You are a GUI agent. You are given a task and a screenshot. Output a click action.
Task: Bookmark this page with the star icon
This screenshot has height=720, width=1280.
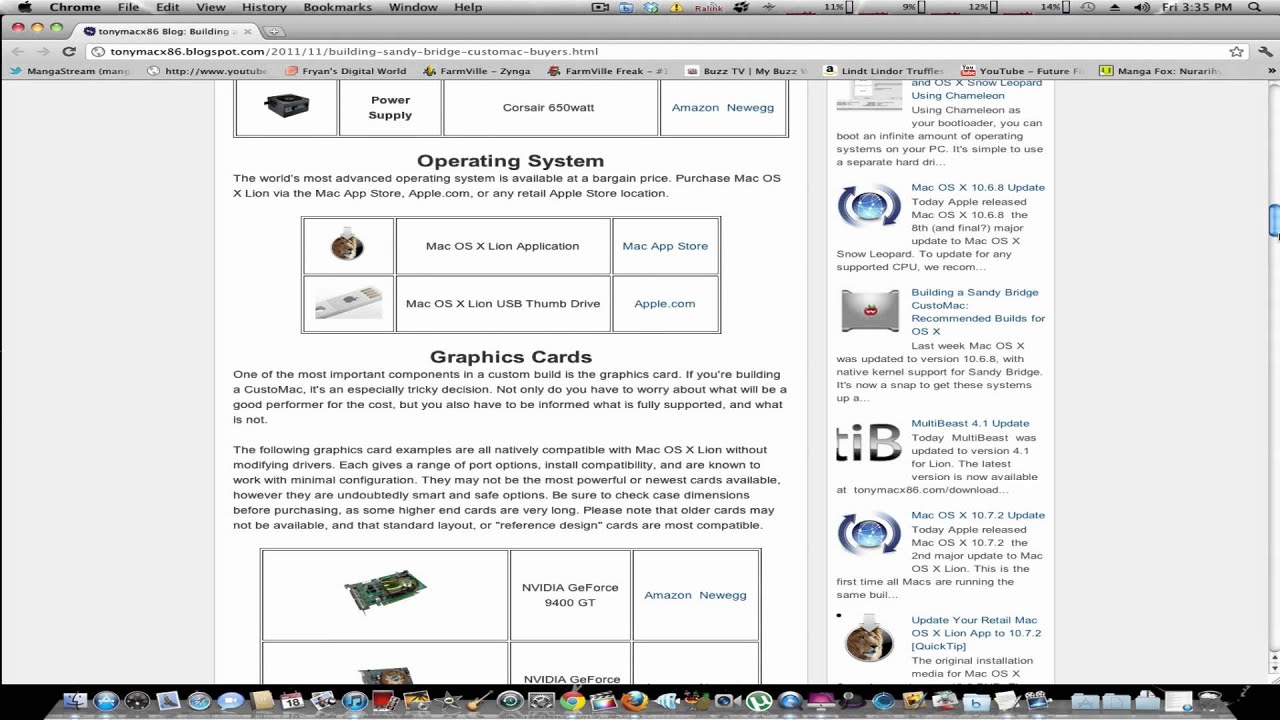click(x=1236, y=51)
